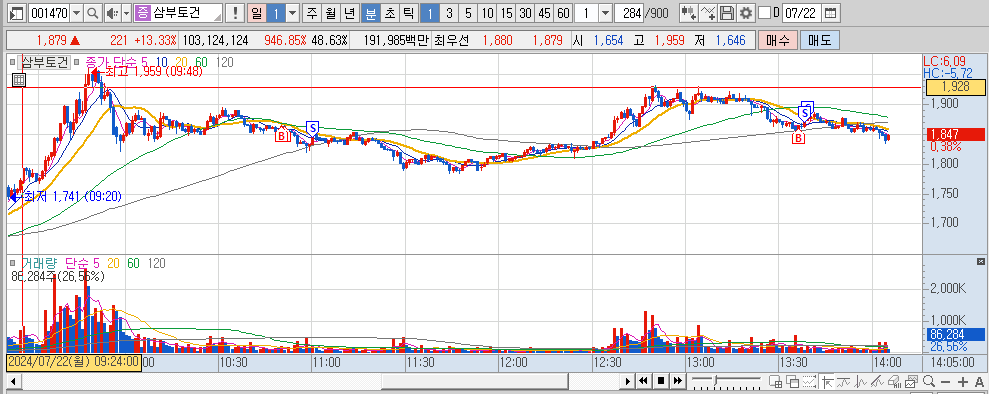Image resolution: width=989 pixels, height=394 pixels.
Task: Toggle the D checkbox beside the date
Action: pos(764,13)
